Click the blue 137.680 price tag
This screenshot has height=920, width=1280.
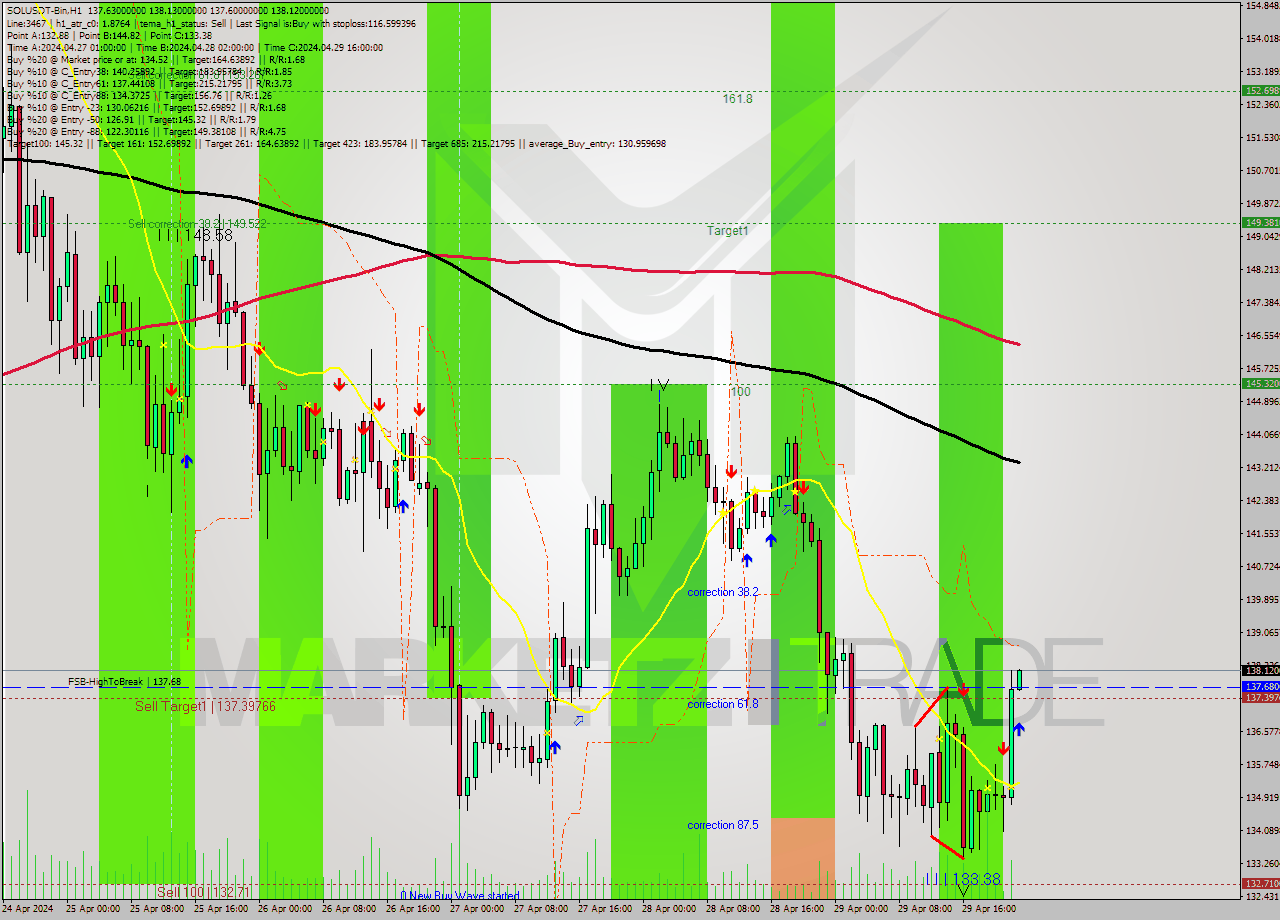[x=1260, y=687]
